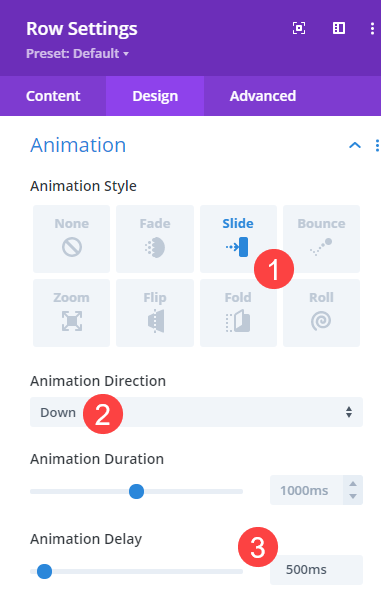Select the Bounce animation style

pyautogui.click(x=321, y=239)
